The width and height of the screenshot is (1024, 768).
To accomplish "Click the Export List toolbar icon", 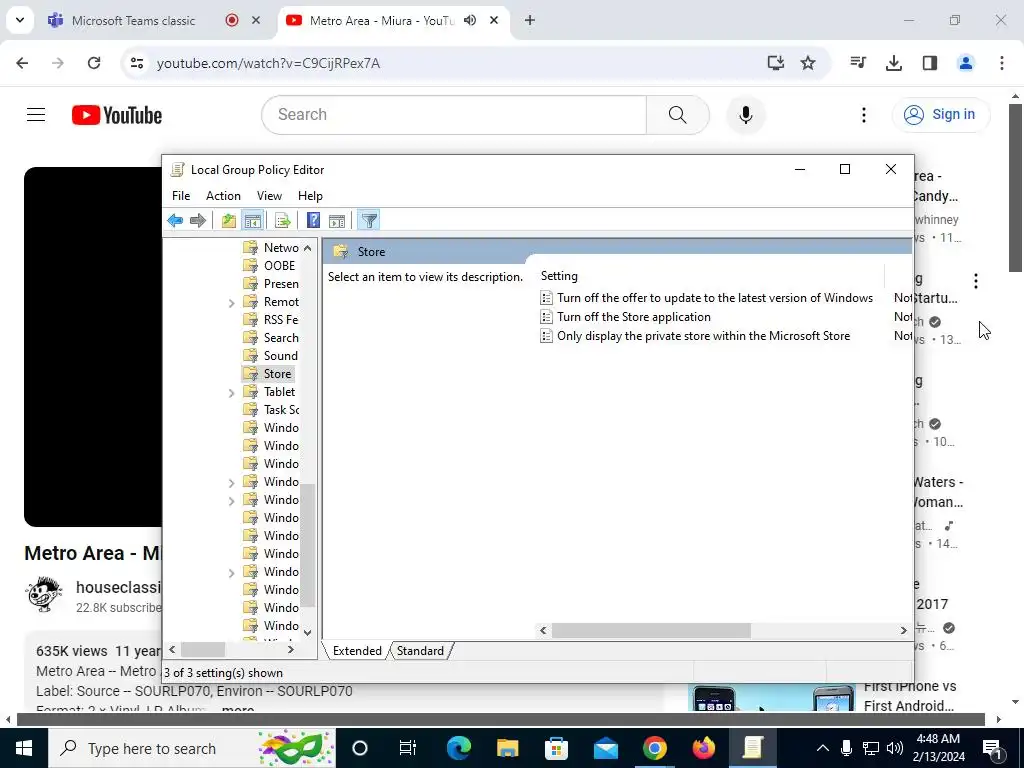I will 283,221.
